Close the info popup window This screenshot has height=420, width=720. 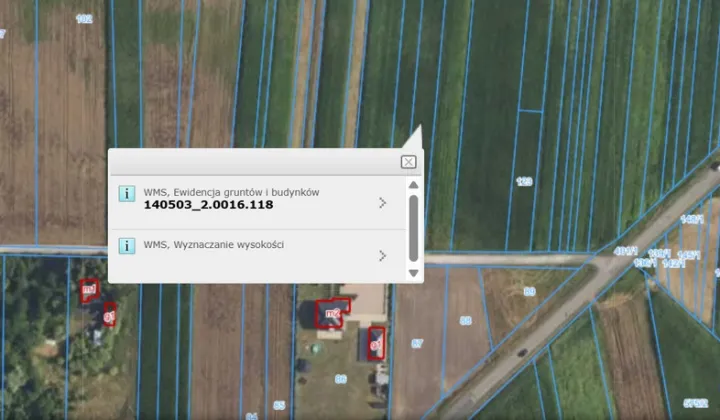click(408, 162)
